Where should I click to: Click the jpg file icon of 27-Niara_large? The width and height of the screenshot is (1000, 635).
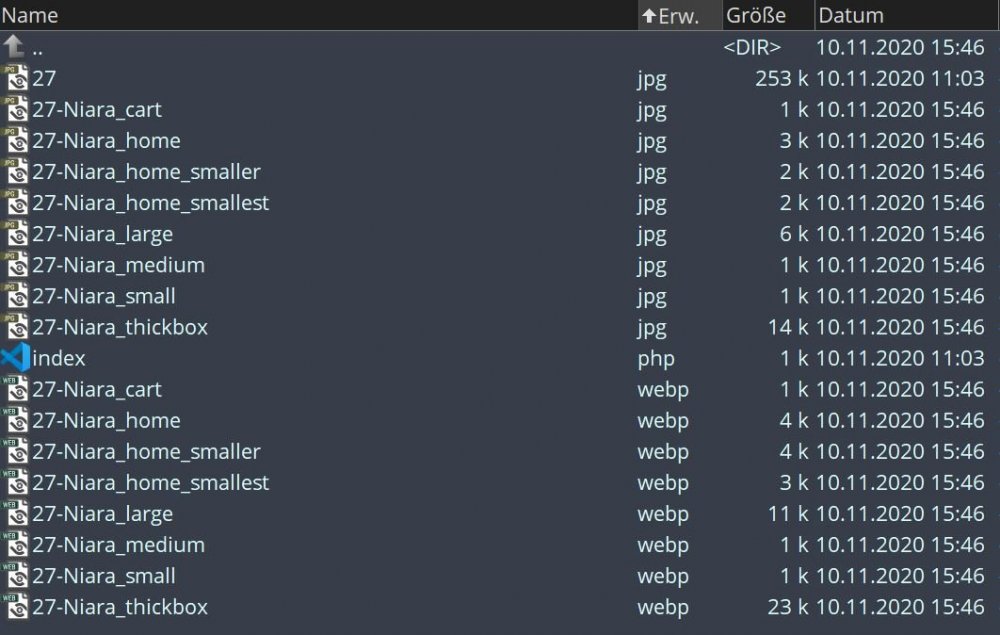[16, 234]
